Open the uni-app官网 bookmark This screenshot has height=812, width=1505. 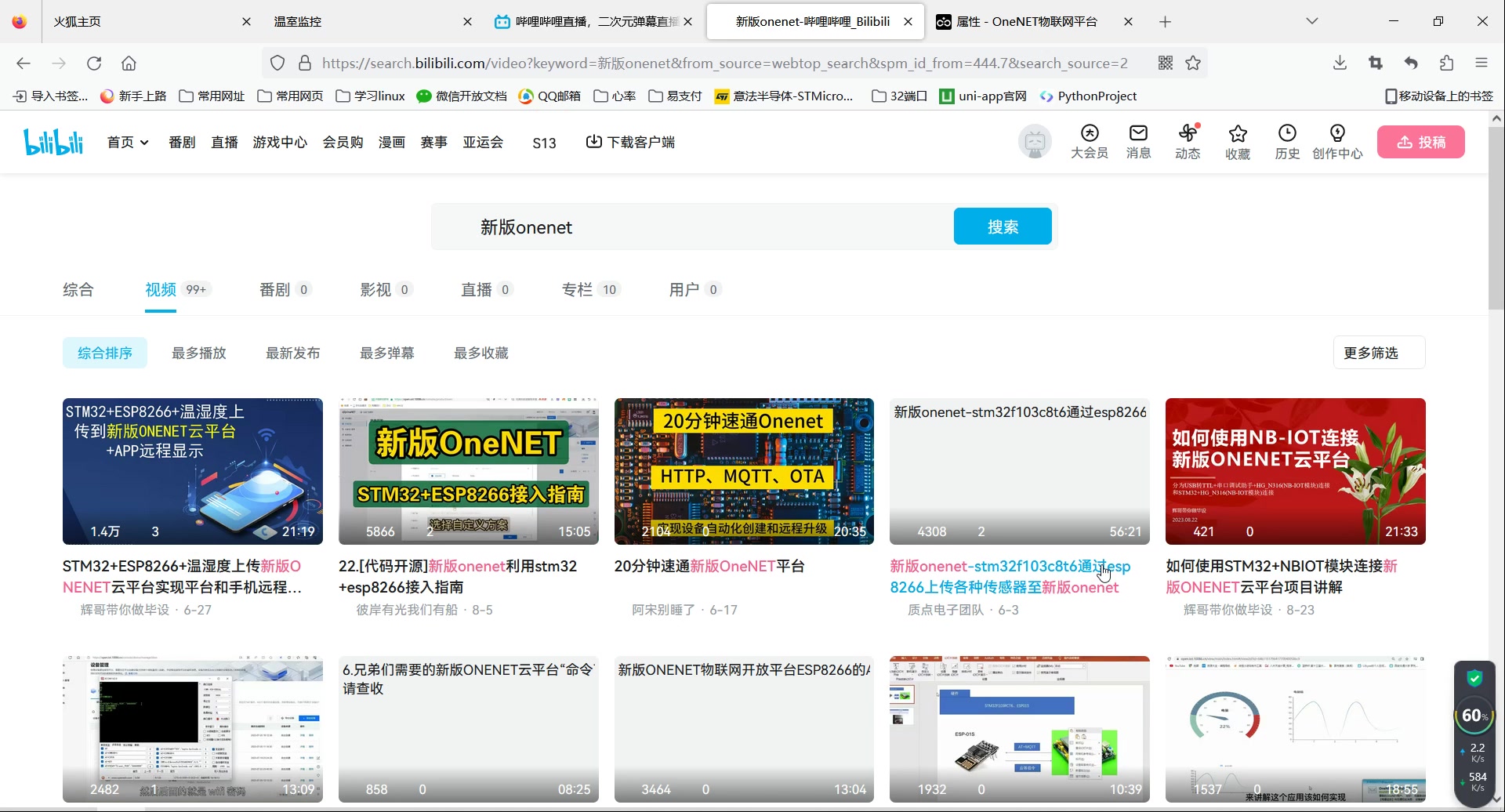(x=984, y=96)
